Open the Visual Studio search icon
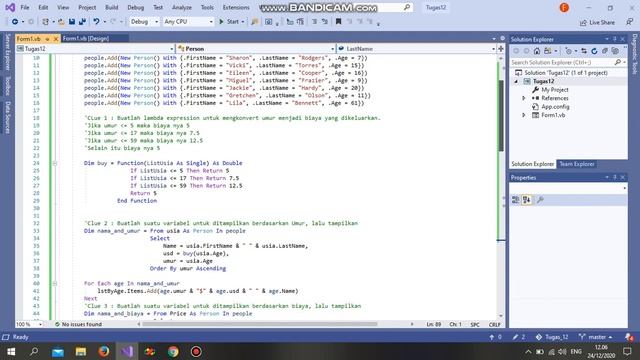This screenshot has height=360, width=640. point(407,7)
